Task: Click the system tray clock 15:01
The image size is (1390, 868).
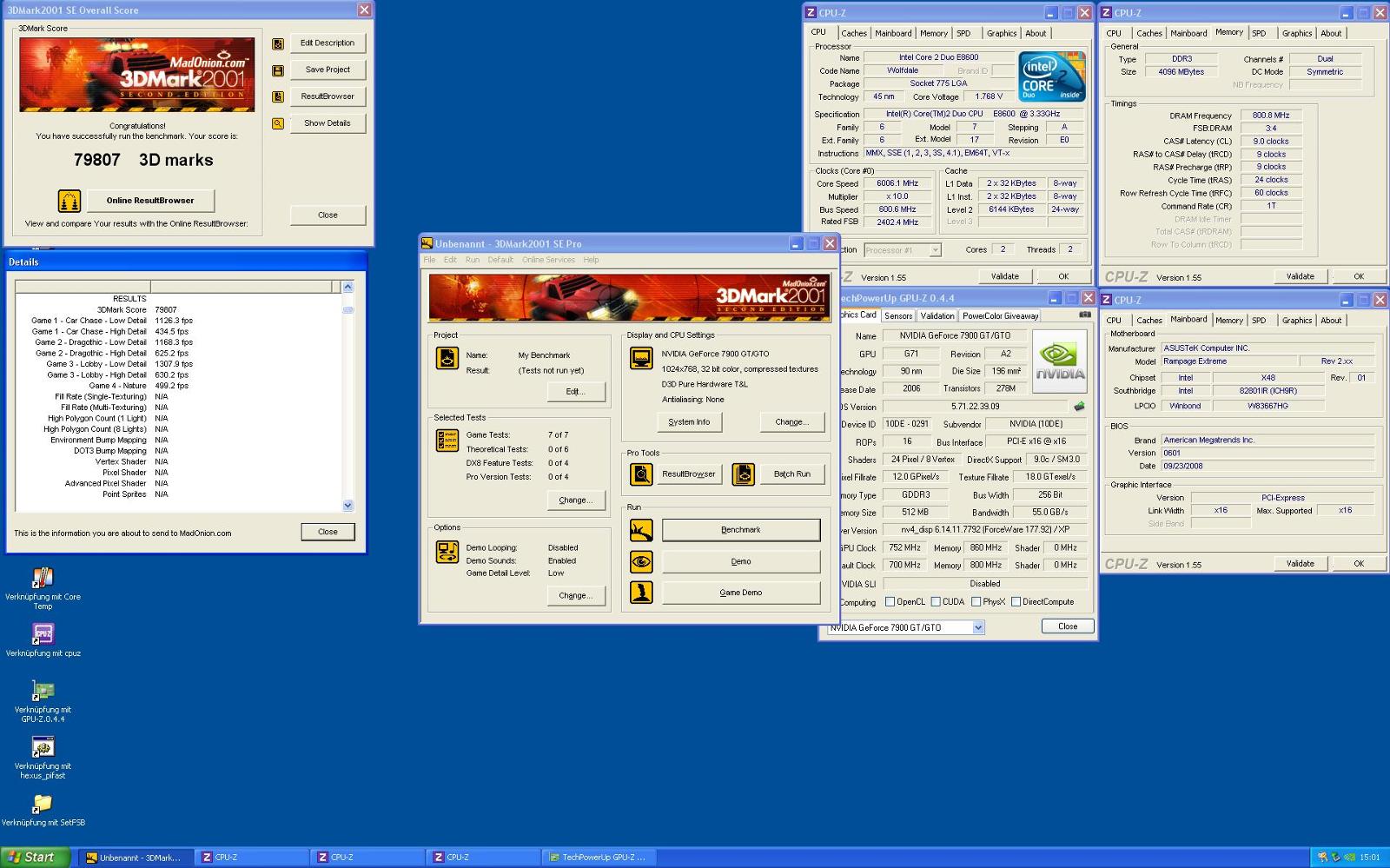Action: tap(1370, 858)
